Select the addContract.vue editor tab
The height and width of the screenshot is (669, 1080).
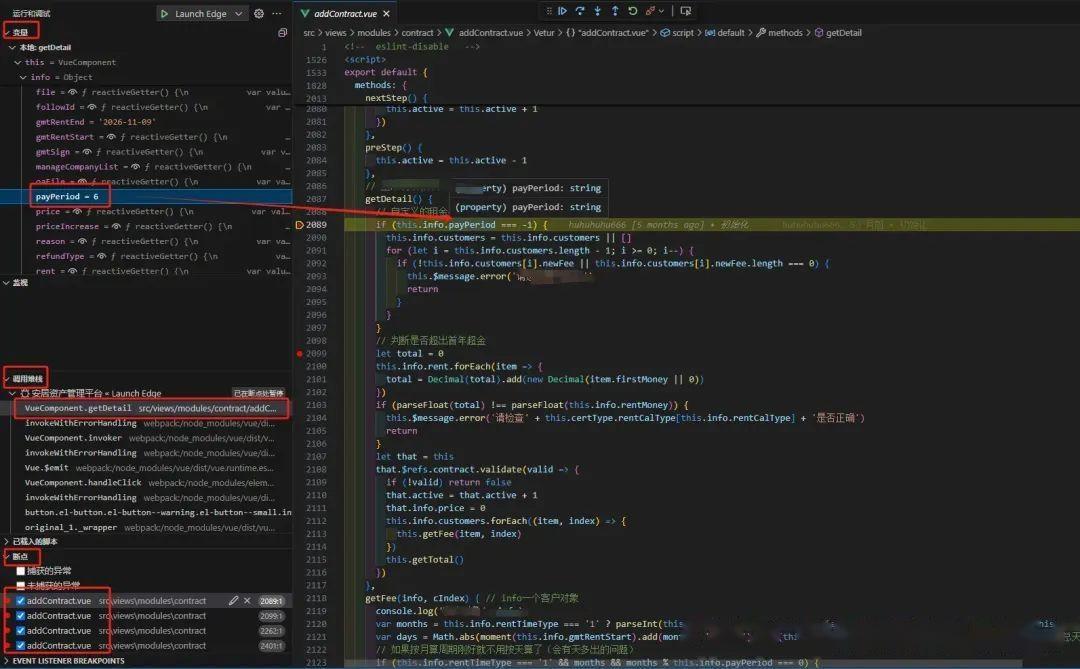(x=347, y=14)
